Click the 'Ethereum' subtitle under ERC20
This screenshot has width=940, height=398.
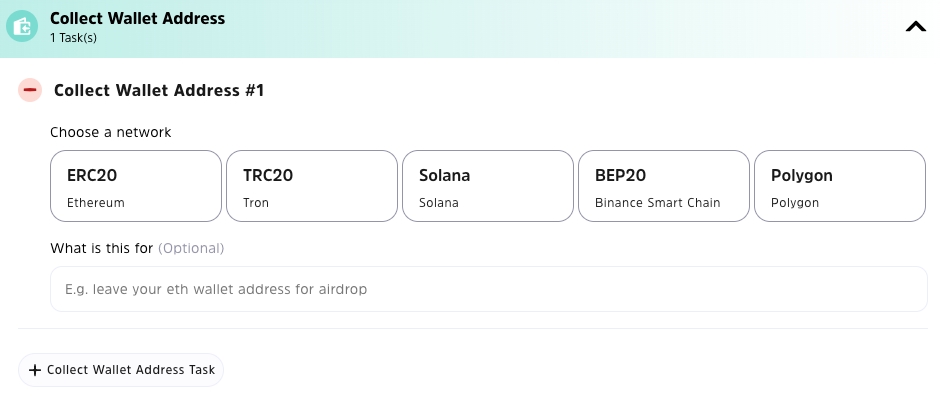96,203
